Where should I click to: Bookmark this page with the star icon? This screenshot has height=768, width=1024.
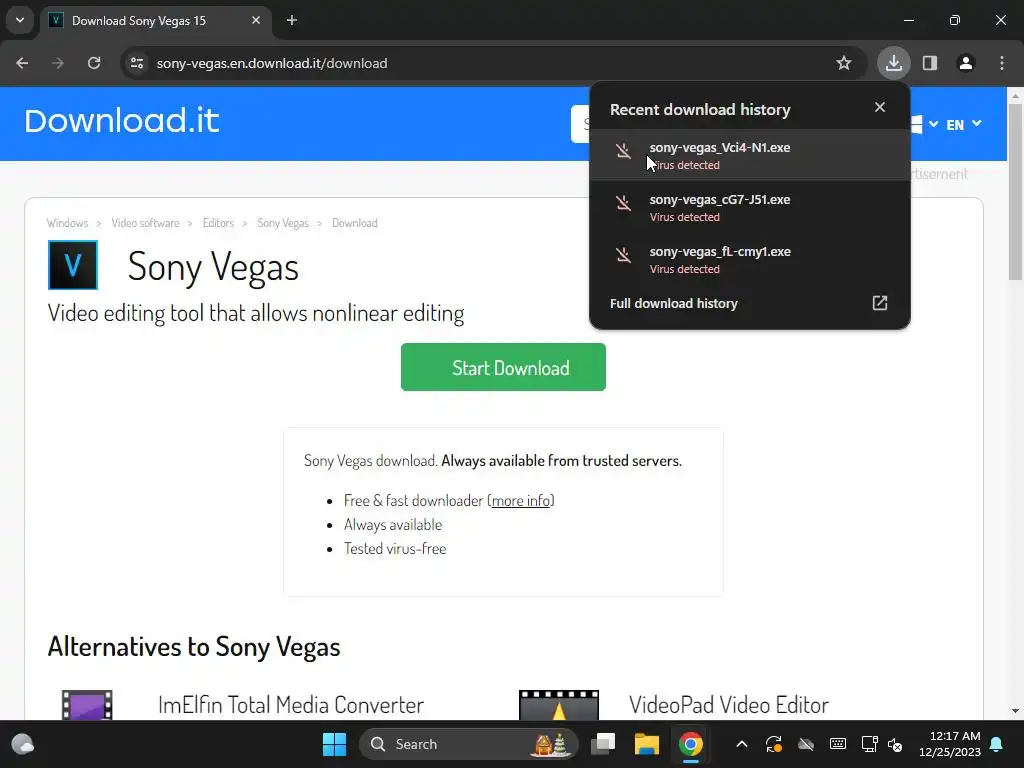tap(844, 63)
